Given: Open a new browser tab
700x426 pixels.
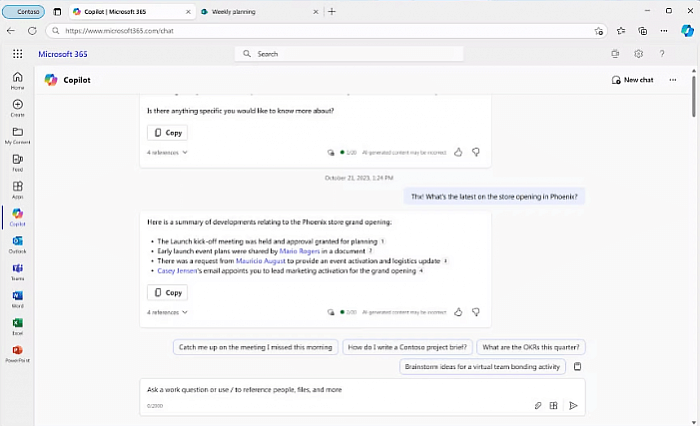Looking at the screenshot, I should point(332,12).
